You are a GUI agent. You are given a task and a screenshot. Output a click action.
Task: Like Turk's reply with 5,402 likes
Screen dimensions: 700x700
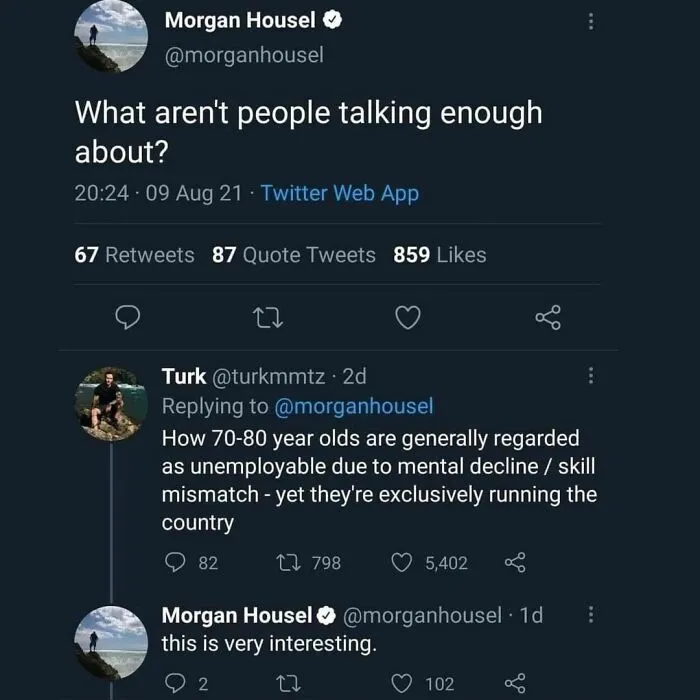click(x=401, y=562)
